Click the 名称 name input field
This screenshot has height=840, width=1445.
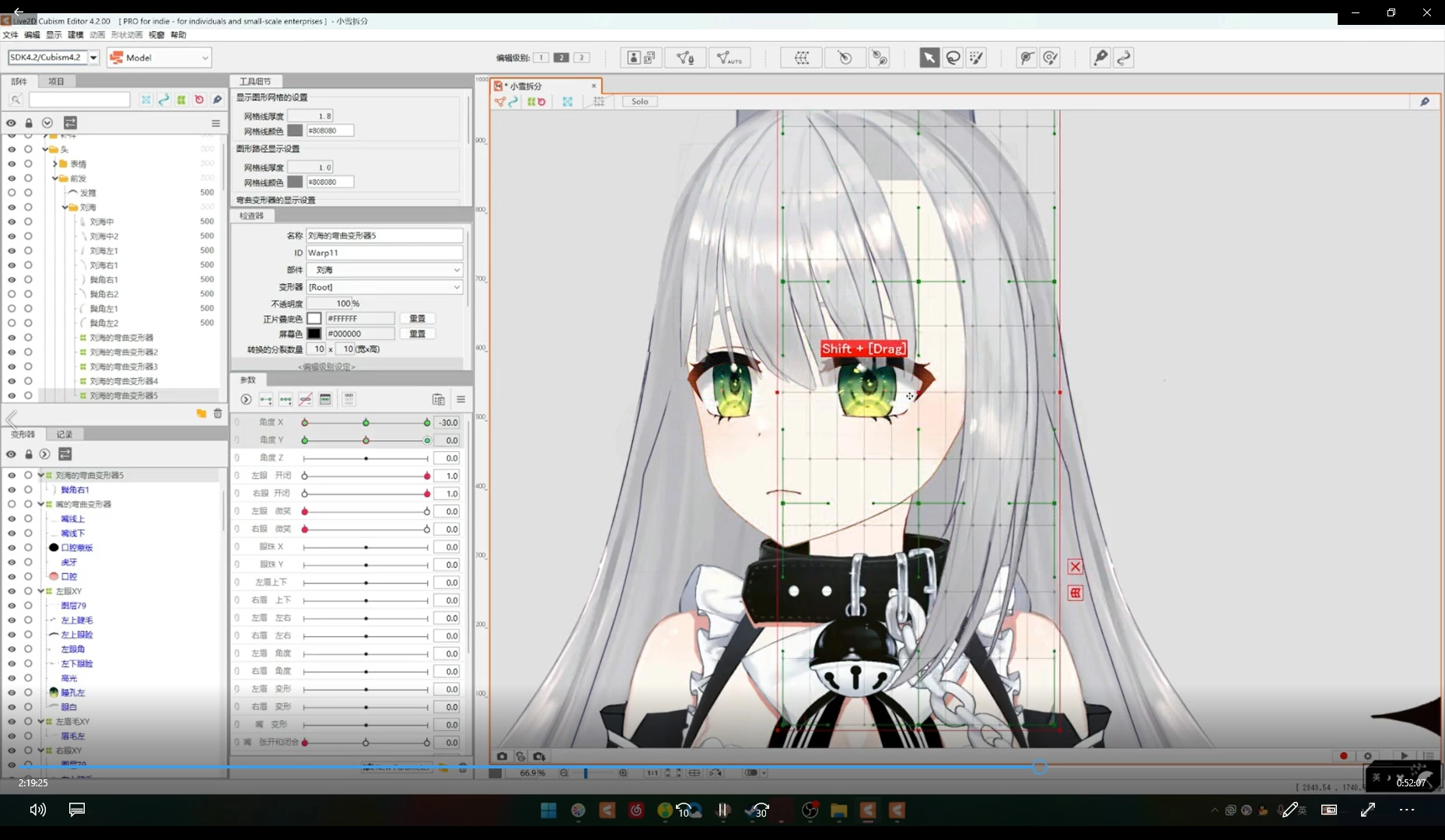click(384, 236)
